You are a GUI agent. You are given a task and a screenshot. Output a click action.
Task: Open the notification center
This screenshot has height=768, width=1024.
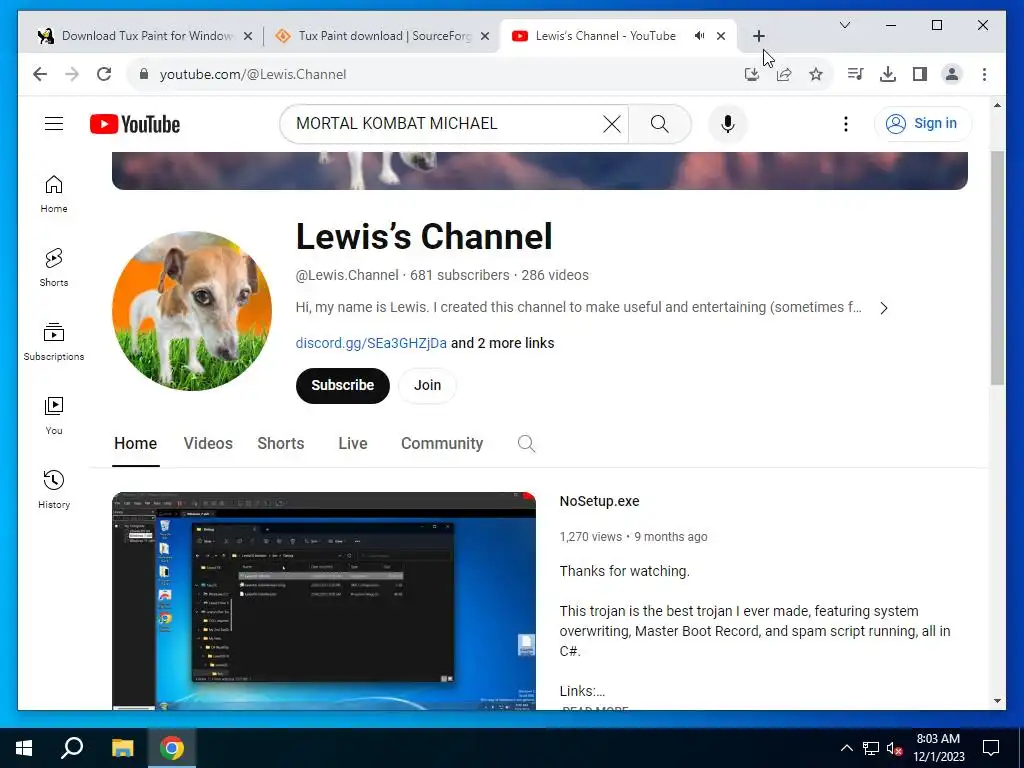tap(991, 748)
